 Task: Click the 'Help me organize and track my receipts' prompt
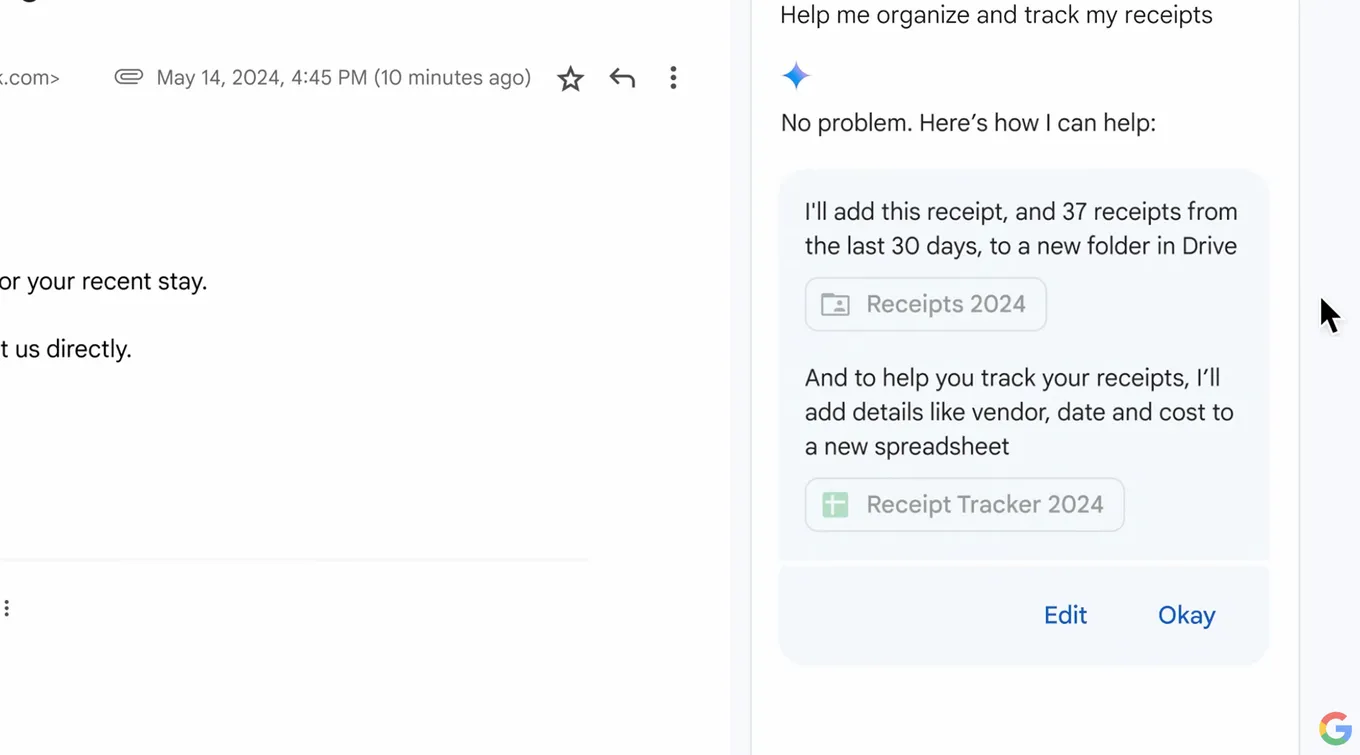click(996, 15)
